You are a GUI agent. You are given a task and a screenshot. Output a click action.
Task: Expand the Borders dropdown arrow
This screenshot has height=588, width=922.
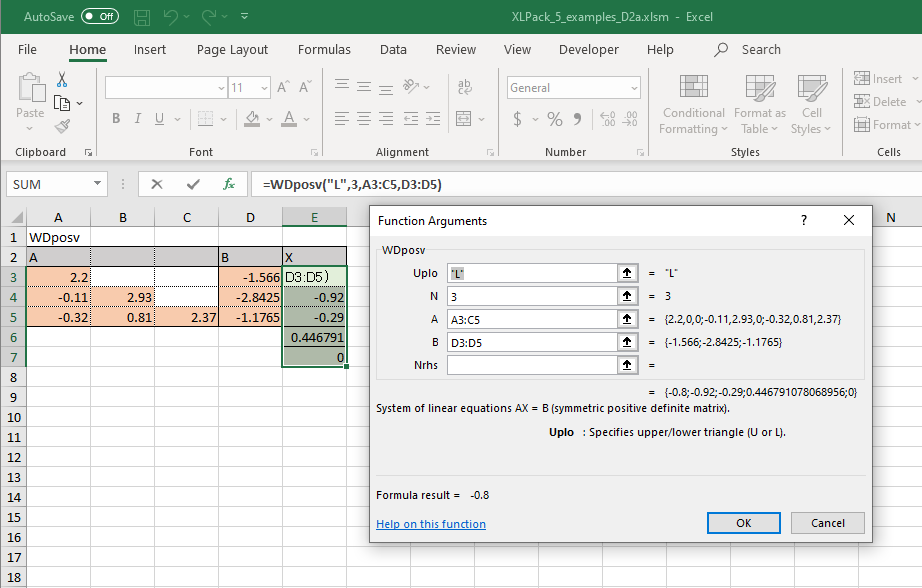223,119
